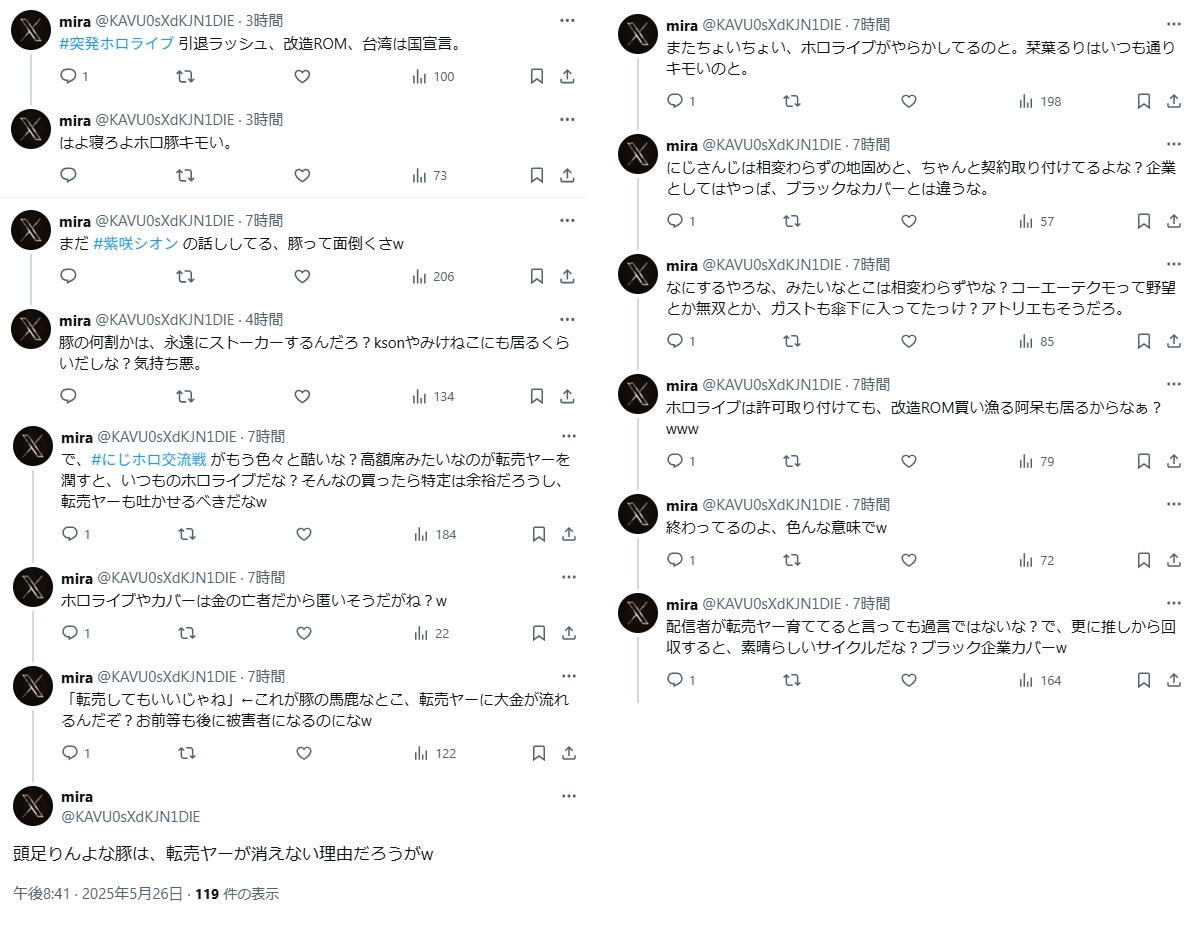The height and width of the screenshot is (932, 1203).
Task: Reply to the コーエーテクモ tweet
Action: pos(675,341)
